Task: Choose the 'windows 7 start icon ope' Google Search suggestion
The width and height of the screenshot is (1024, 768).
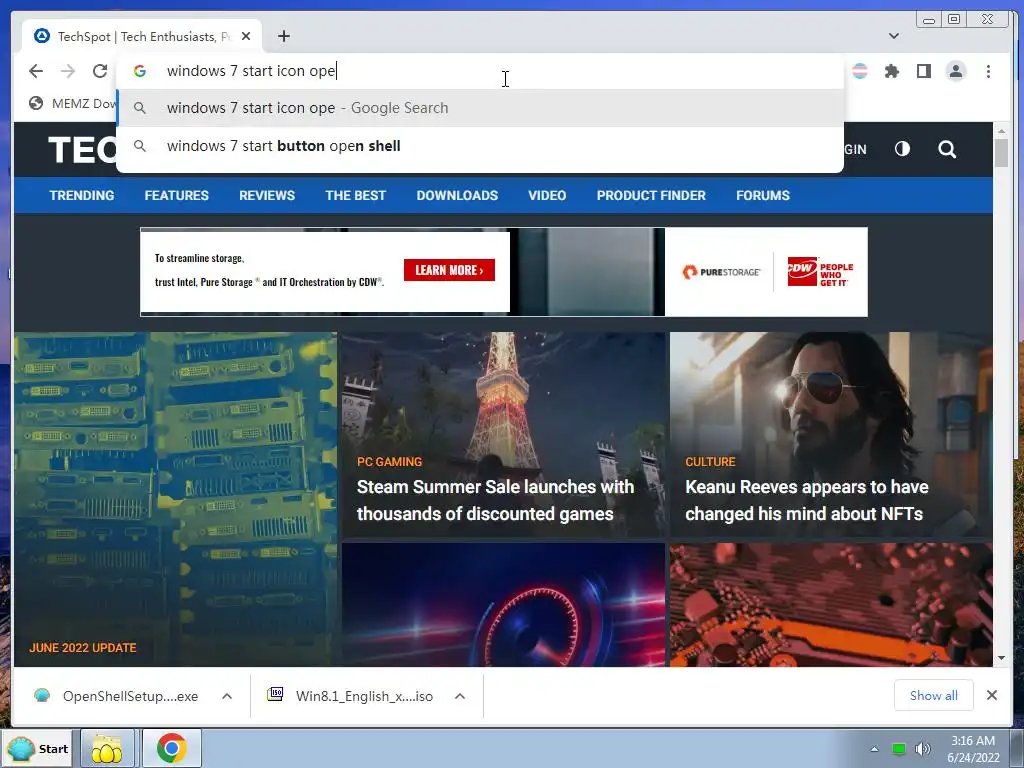Action: point(480,108)
